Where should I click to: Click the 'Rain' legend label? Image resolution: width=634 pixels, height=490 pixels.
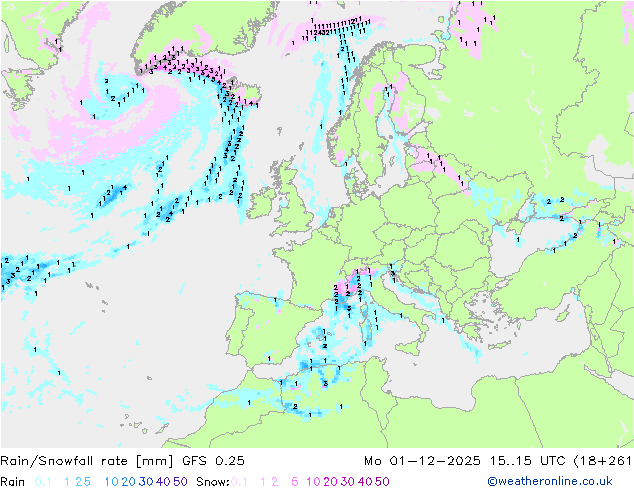pos(13,482)
